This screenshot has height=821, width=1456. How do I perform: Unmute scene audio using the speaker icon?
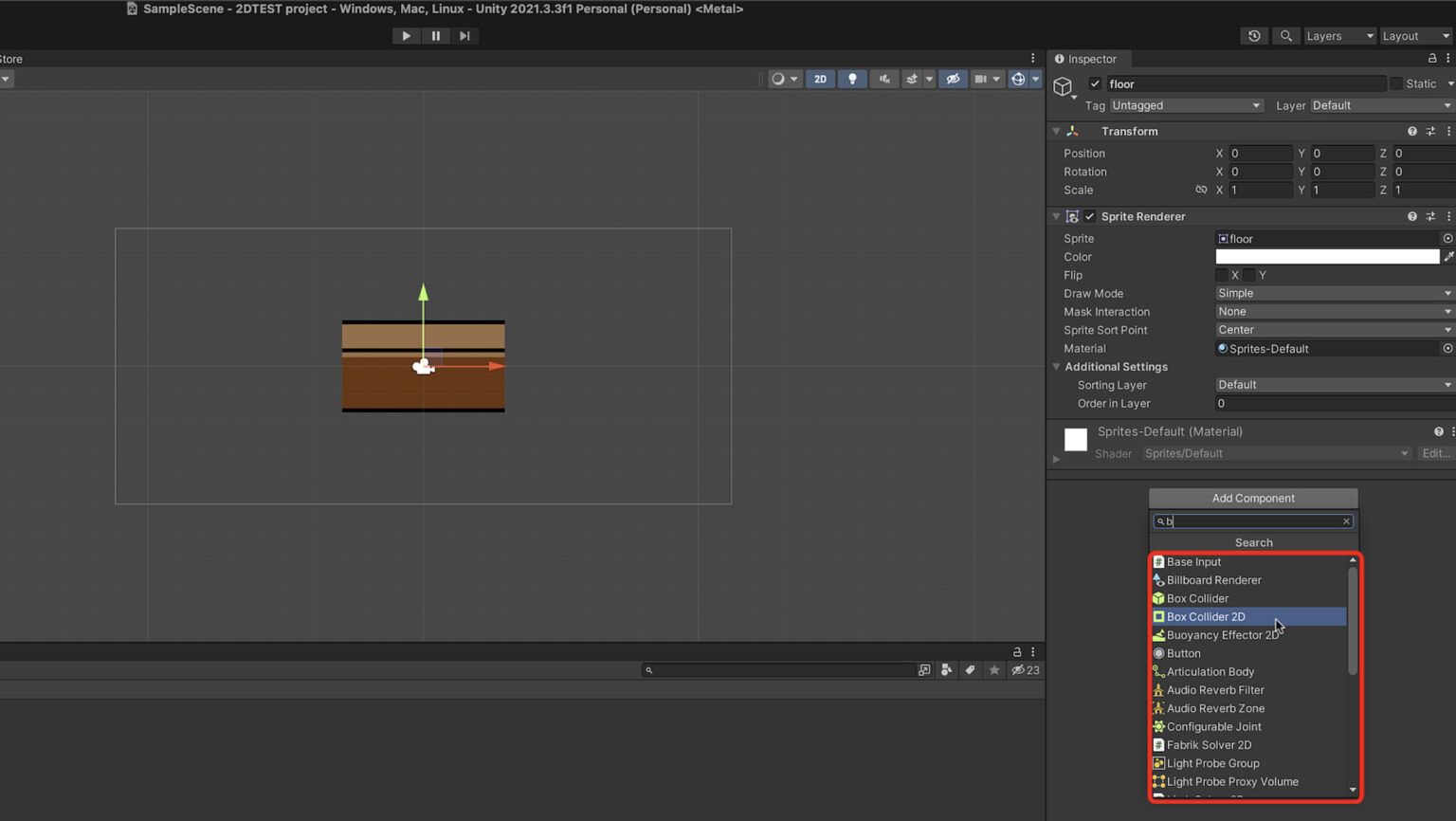(x=883, y=79)
